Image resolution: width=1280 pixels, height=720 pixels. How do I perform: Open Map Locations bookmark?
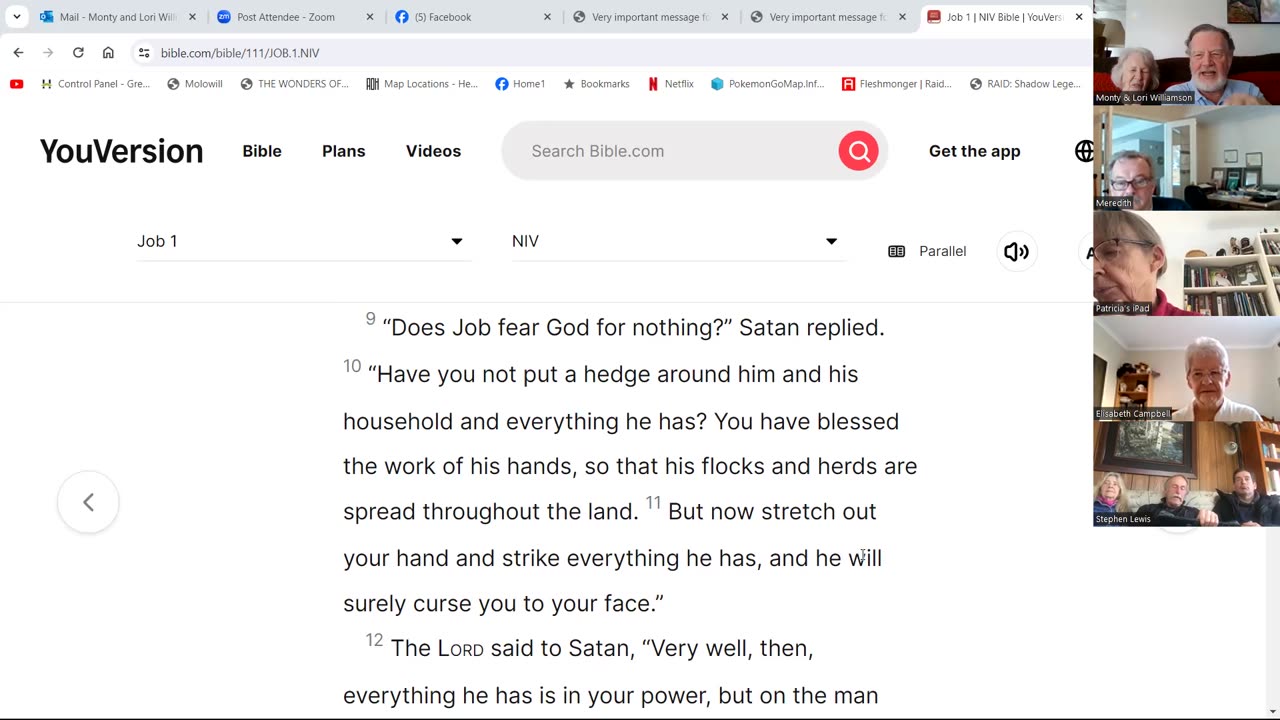coord(422,84)
